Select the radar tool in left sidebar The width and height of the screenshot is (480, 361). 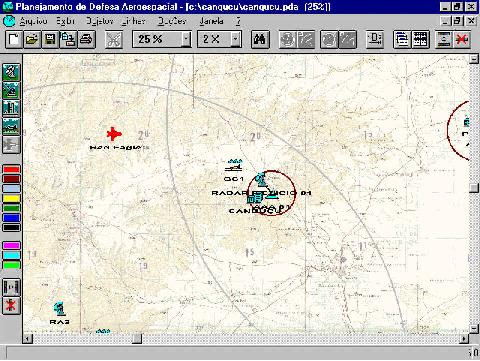pos(11,72)
